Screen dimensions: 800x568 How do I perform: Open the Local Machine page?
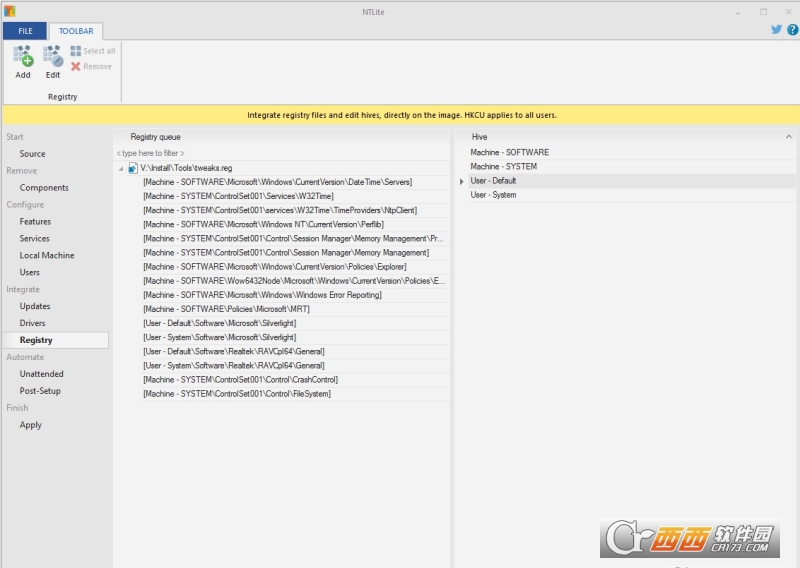[x=47, y=255]
